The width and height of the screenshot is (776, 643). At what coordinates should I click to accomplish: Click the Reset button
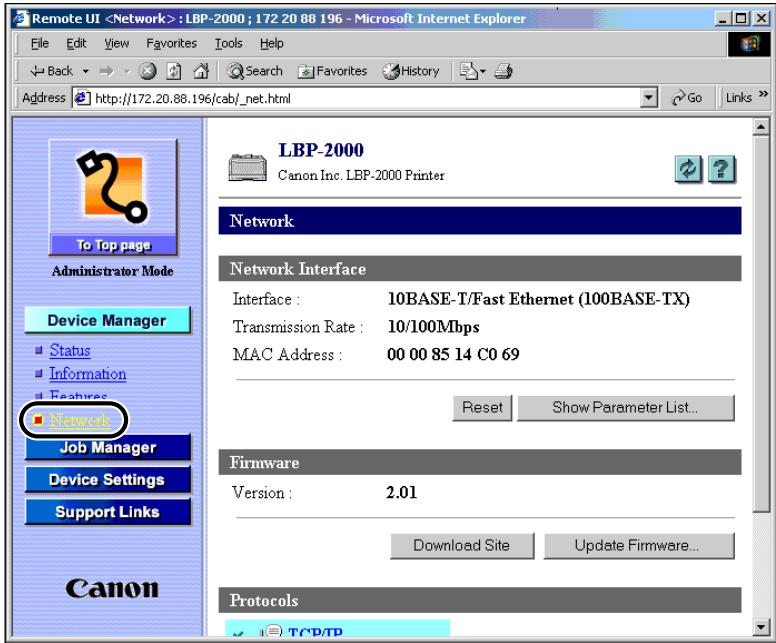[482, 407]
